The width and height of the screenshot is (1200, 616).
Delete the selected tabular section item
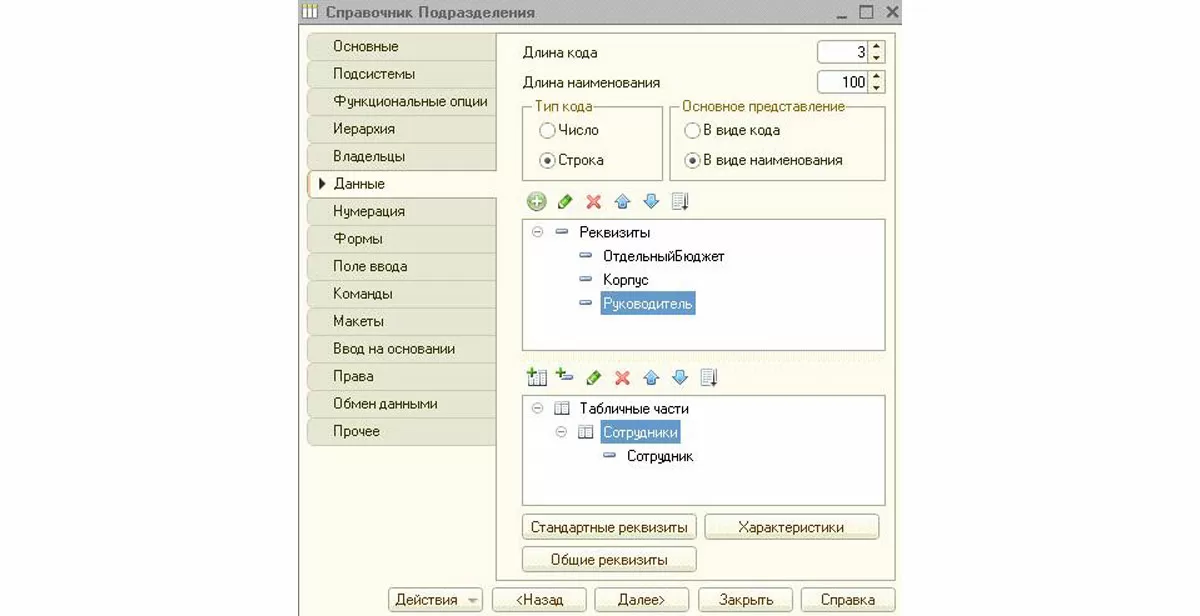[622, 378]
